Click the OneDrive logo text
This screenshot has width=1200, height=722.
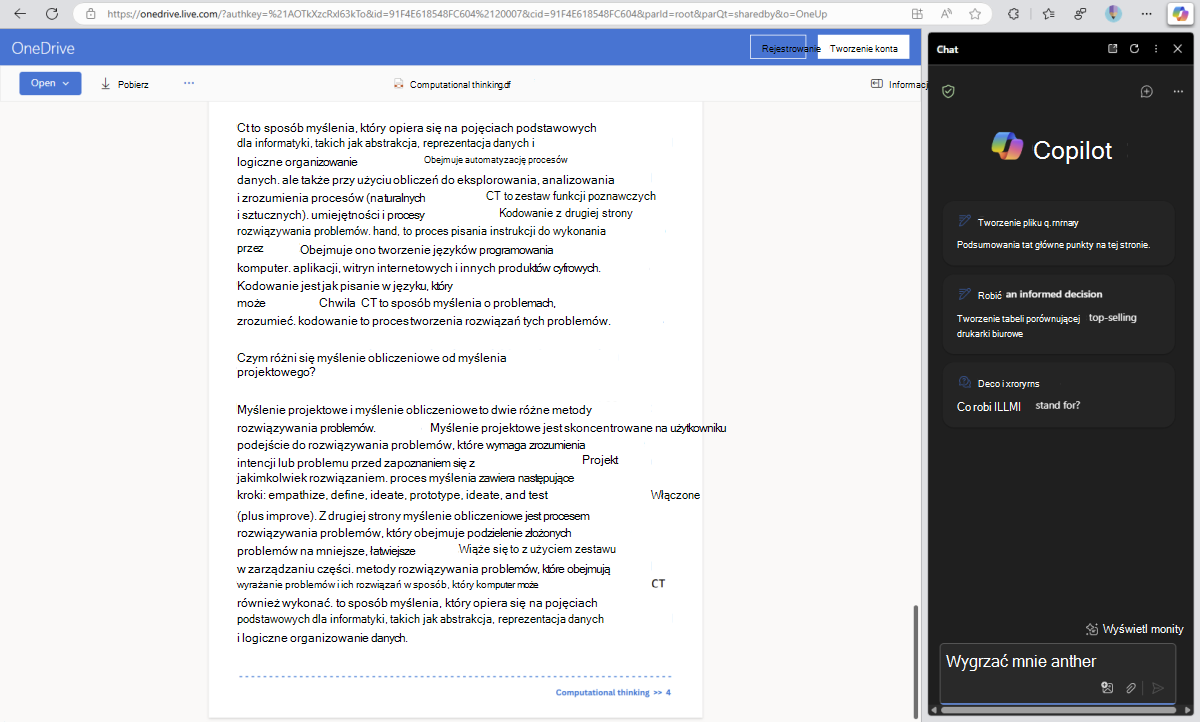[x=43, y=48]
